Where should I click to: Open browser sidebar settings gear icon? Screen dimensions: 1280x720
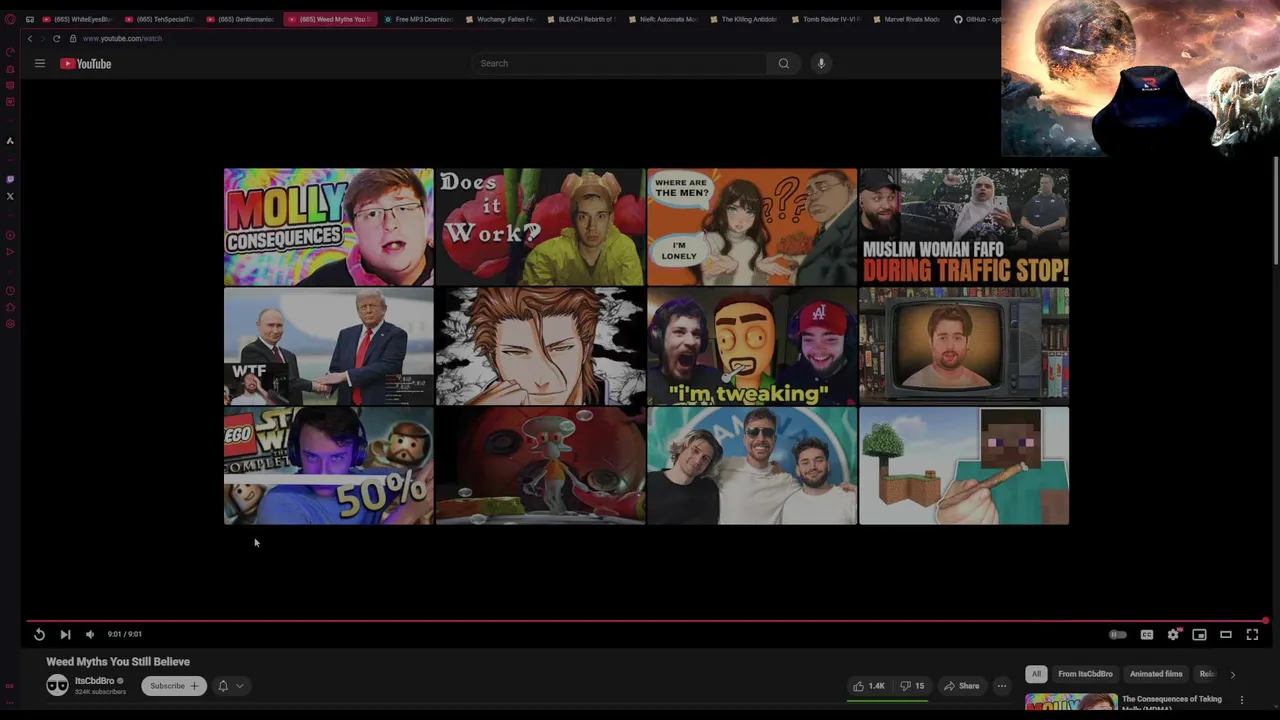[x=10, y=324]
